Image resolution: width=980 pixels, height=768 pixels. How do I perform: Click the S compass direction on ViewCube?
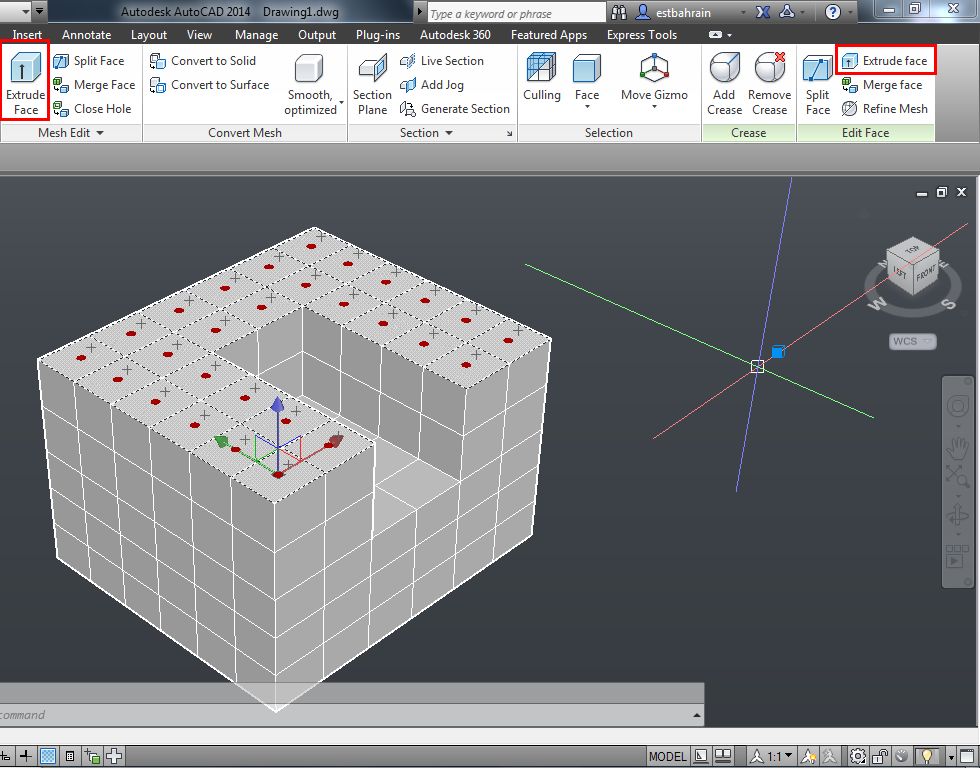click(949, 304)
